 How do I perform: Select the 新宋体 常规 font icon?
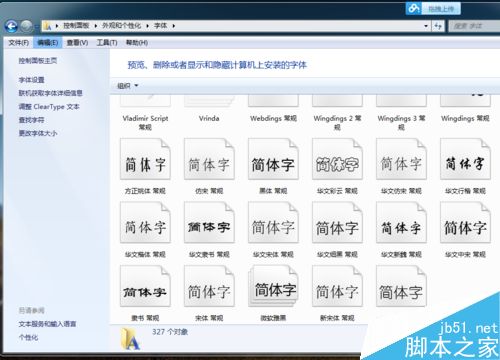click(337, 286)
